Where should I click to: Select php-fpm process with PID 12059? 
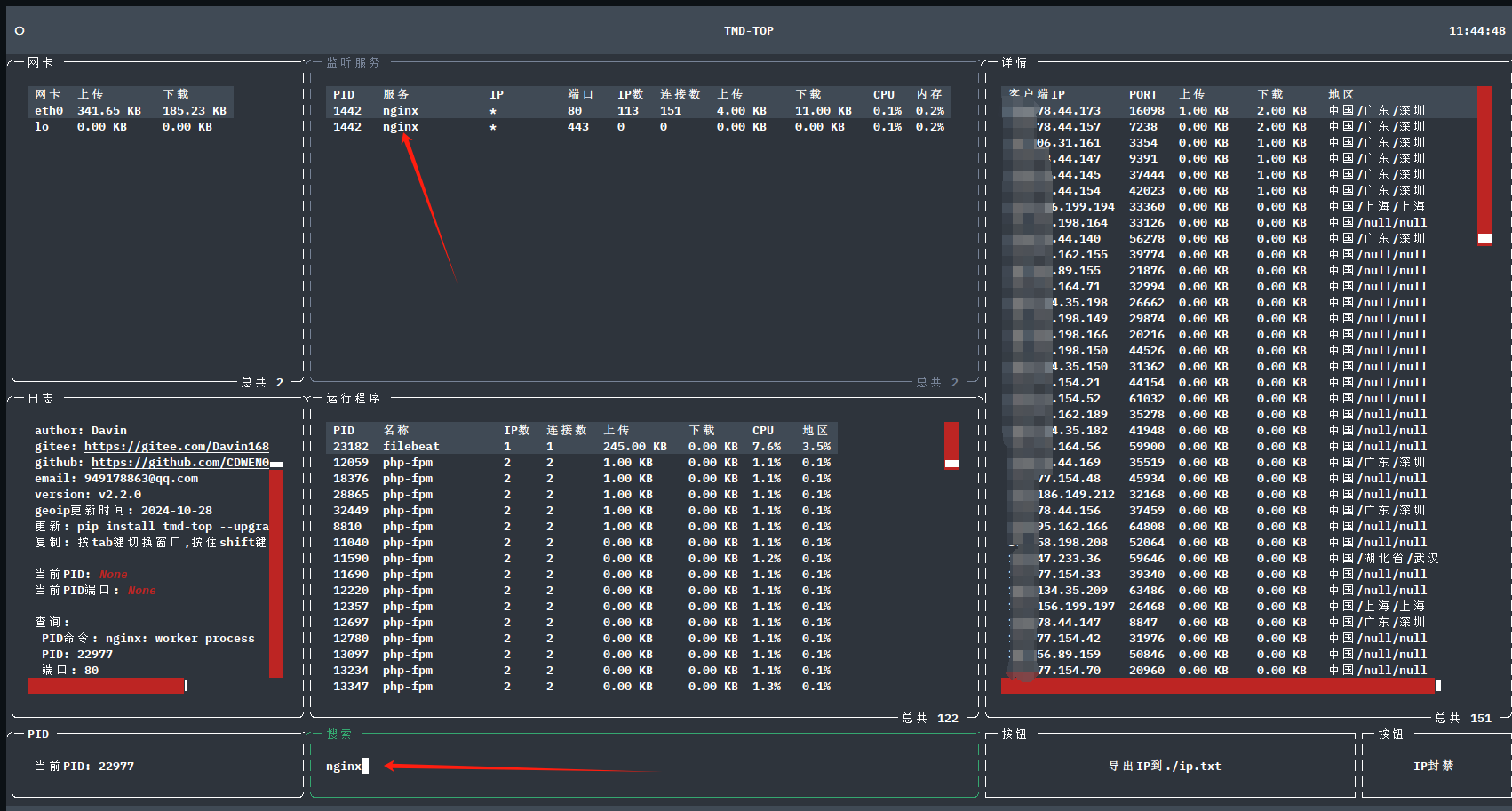pyautogui.click(x=582, y=463)
